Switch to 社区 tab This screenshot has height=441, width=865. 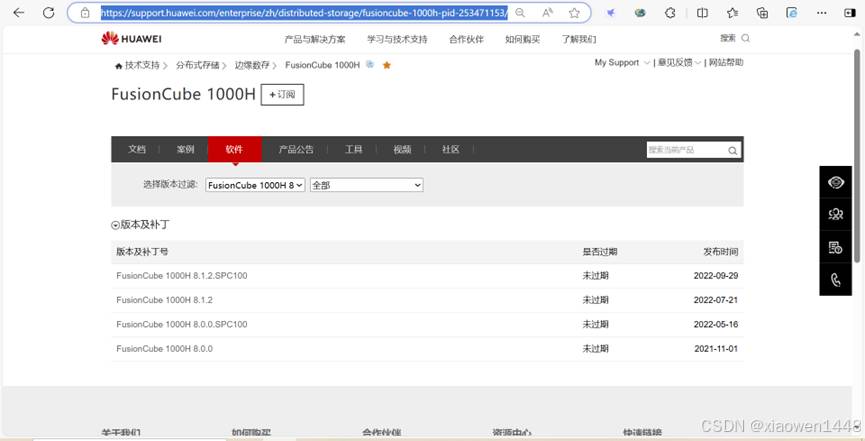[451, 149]
